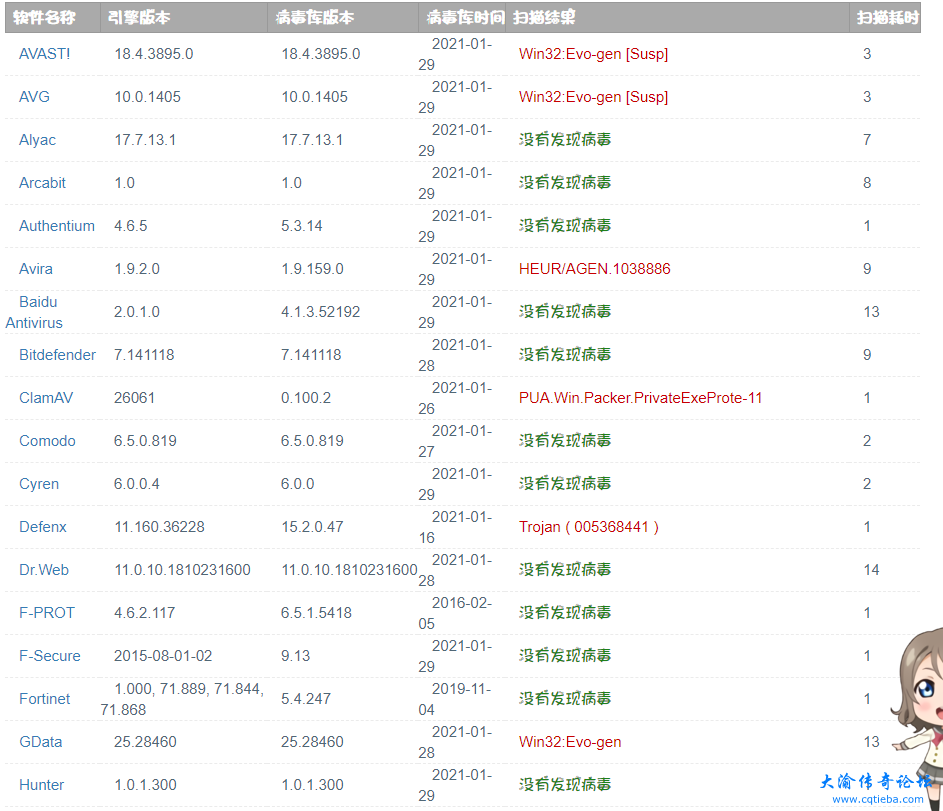Open the Cyren link
The width and height of the screenshot is (943, 811).
(38, 484)
